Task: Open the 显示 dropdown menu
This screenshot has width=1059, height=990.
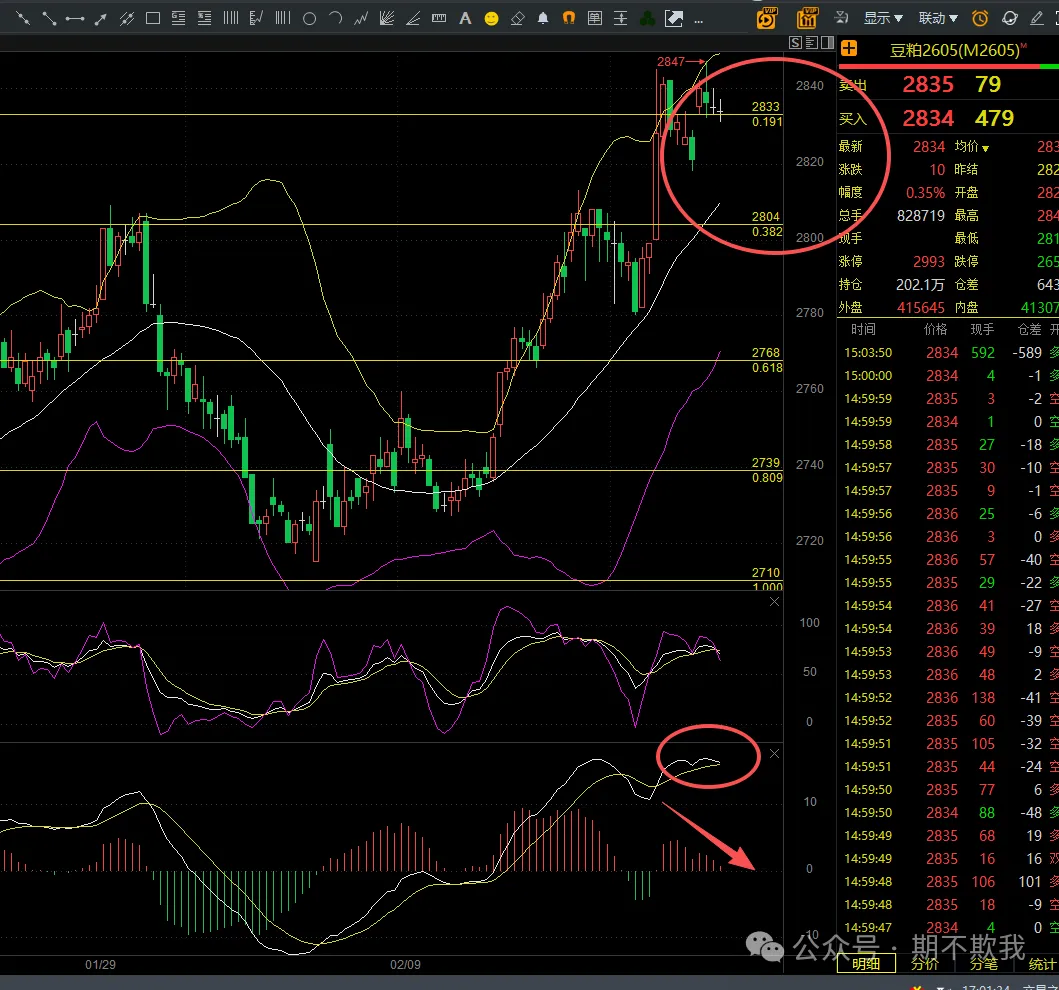Action: tap(883, 18)
